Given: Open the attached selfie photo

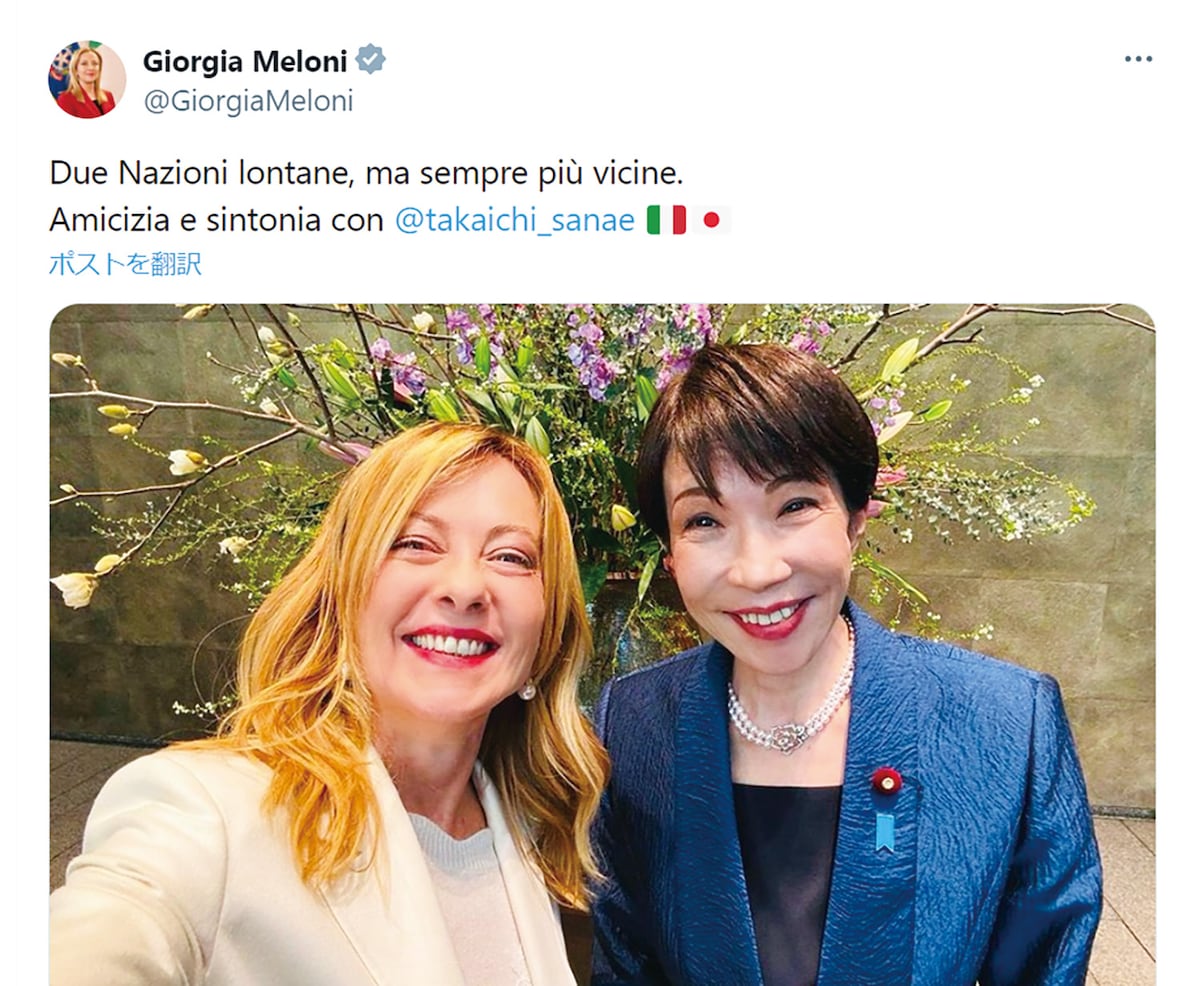Looking at the screenshot, I should [602, 645].
